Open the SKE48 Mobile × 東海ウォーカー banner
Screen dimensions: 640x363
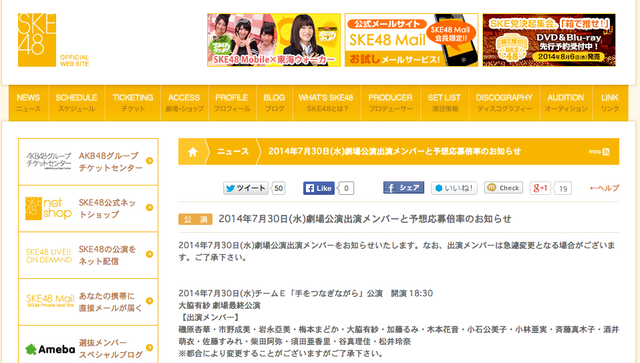[x=274, y=40]
